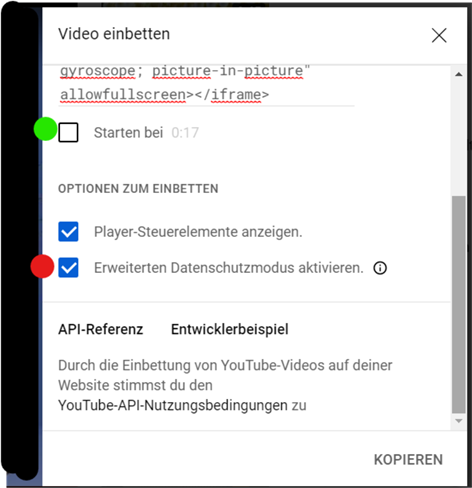Click the KOPIEREN button
Image resolution: width=472 pixels, height=488 pixels.
click(408, 460)
